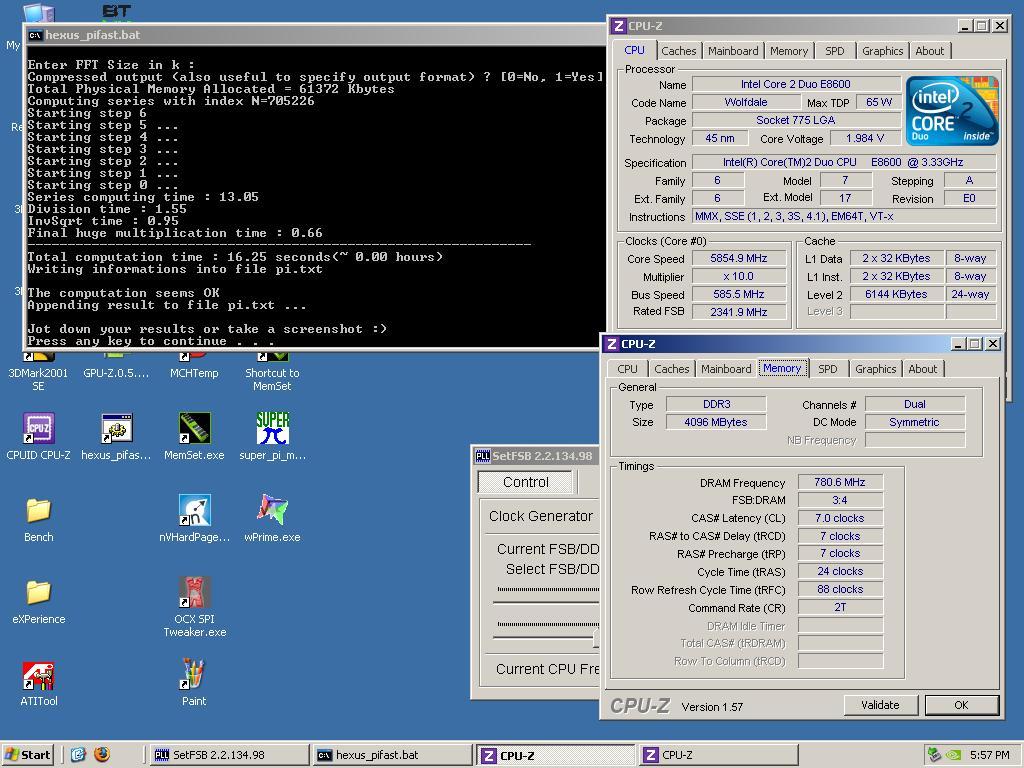
Task: Click the DRAM Frequency 780.6 MHz value
Action: 840,483
